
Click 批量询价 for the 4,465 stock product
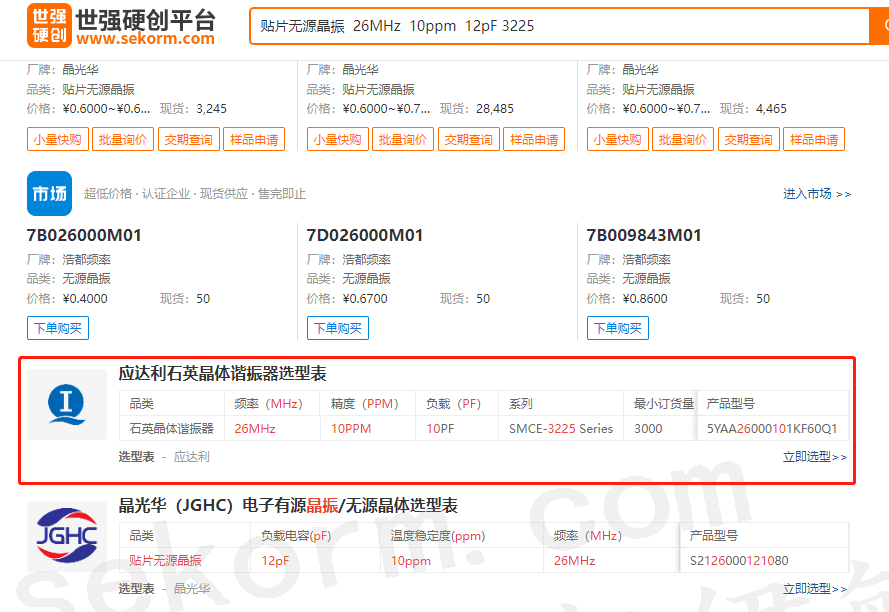683,140
